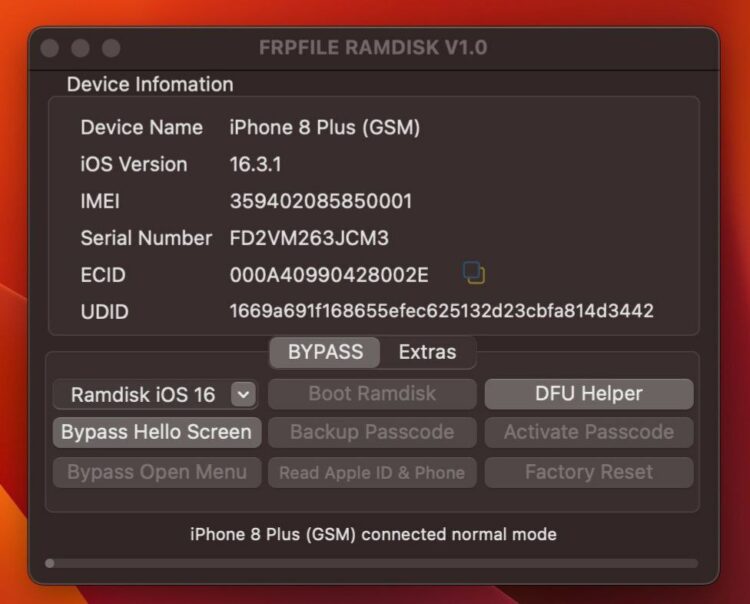Click the UDID value text

(441, 311)
